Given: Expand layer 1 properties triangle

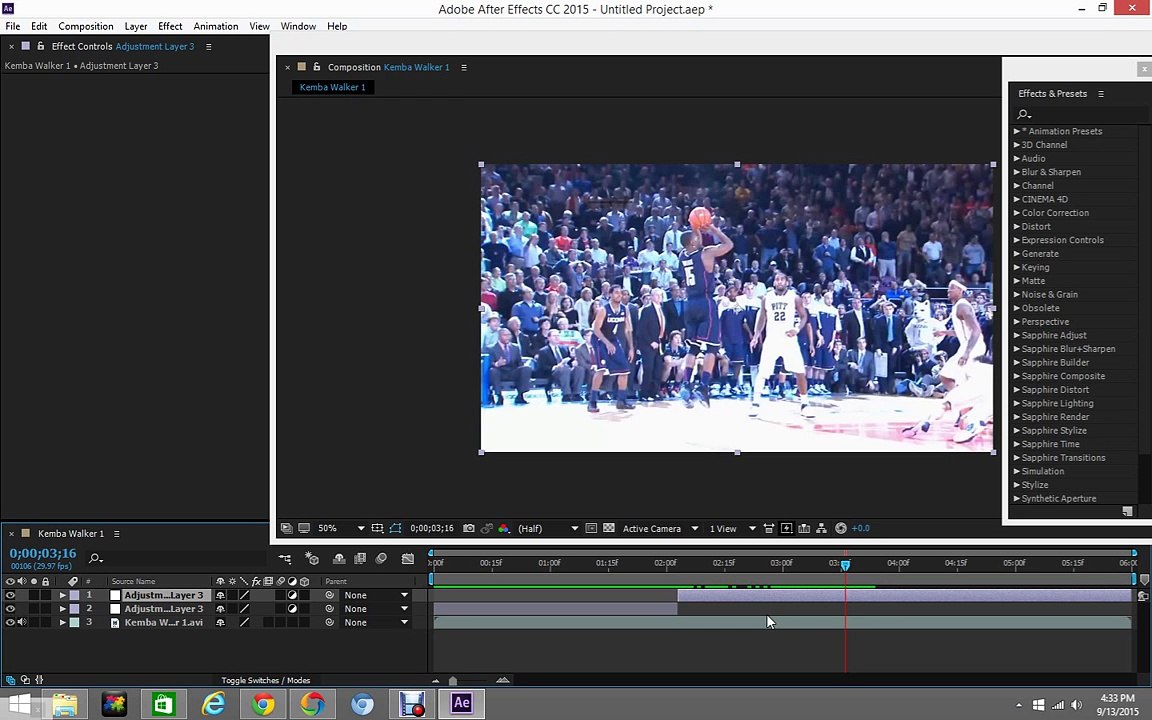Looking at the screenshot, I should [62, 595].
